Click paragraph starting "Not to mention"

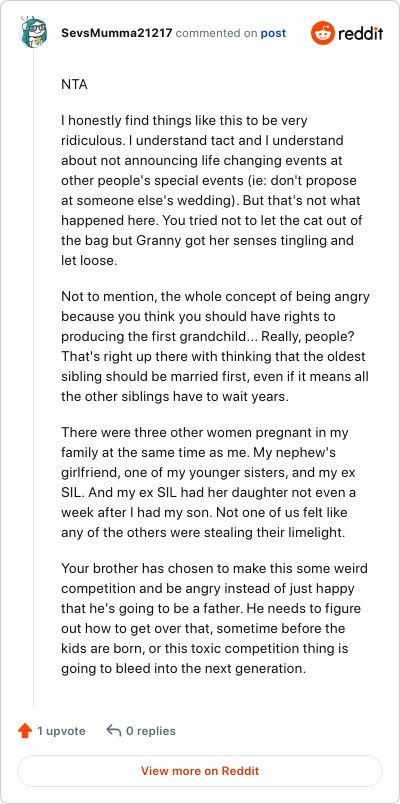pos(215,347)
